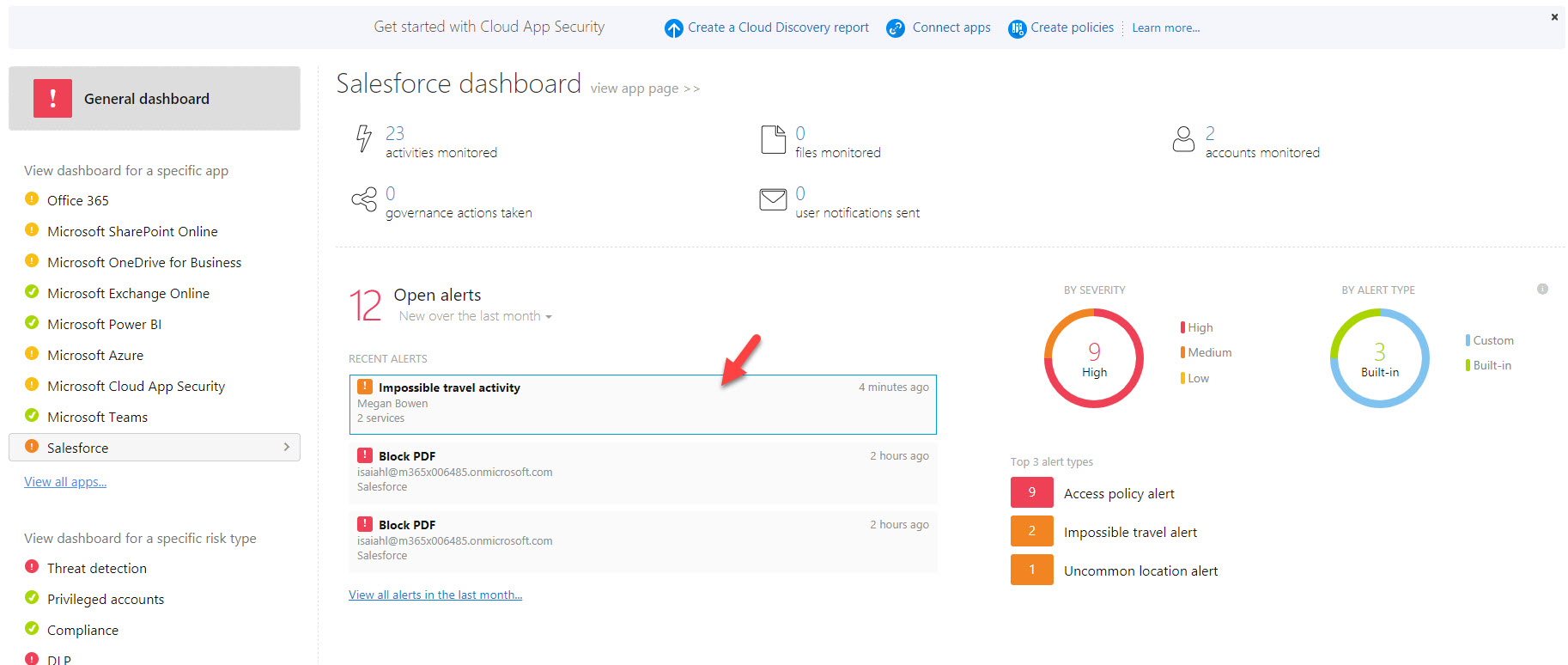Click the Connect apps link icon
The width and height of the screenshot is (1568, 665).
(896, 28)
